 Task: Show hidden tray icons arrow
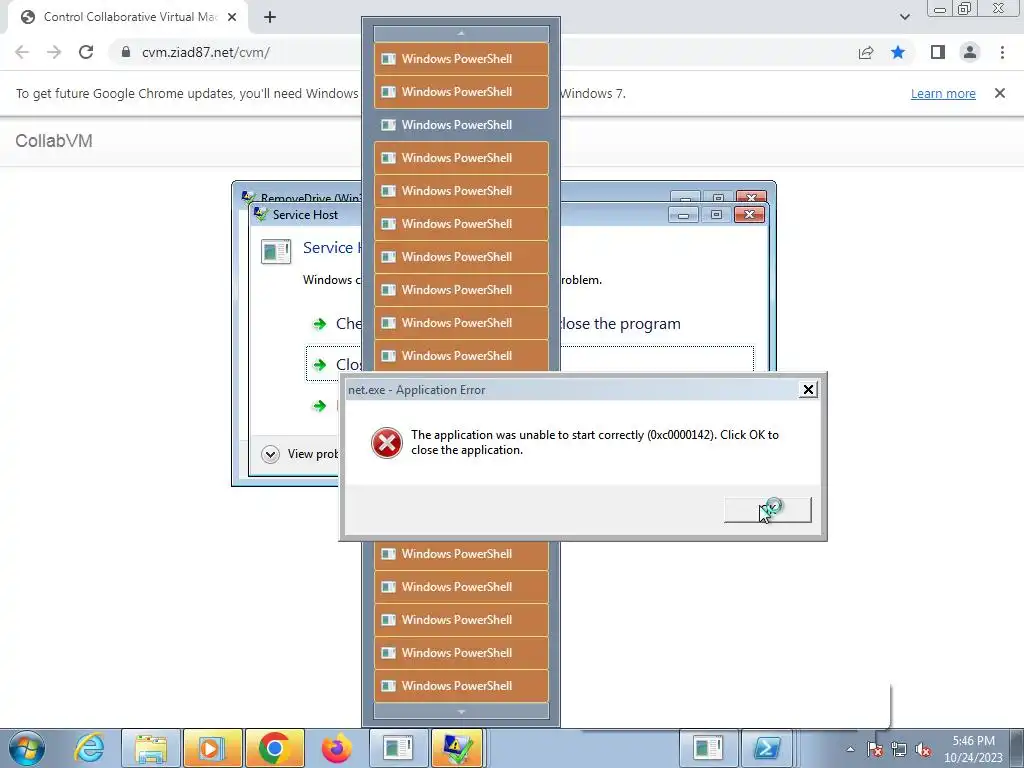tap(850, 750)
